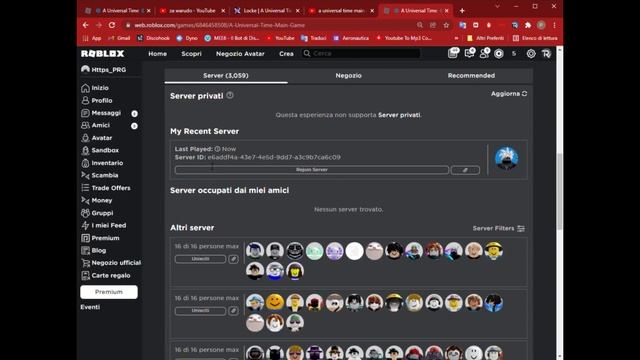Open the YouTube bookmark
This screenshot has height=360, width=640.
280,38
